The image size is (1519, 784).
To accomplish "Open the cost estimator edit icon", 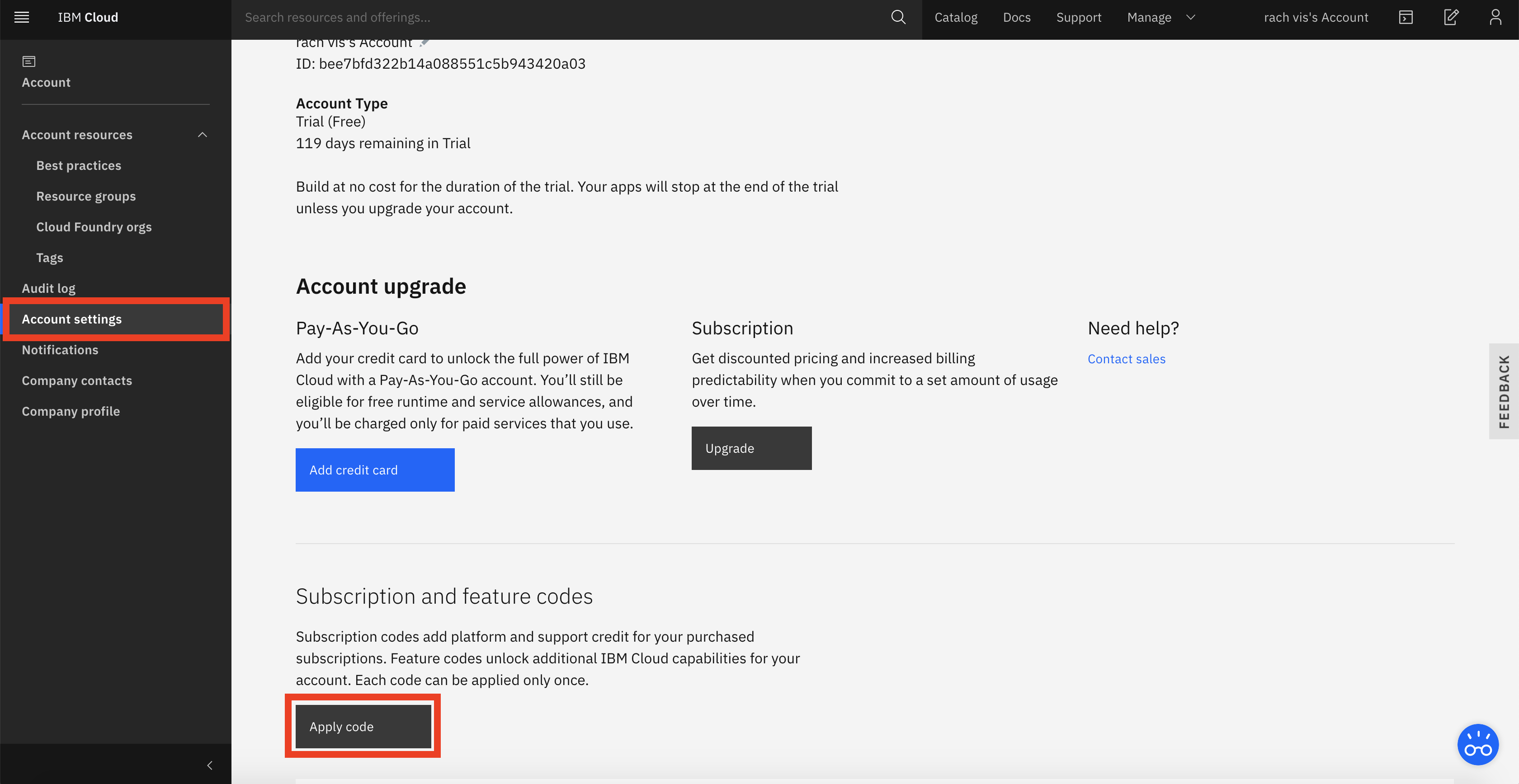I will (x=1451, y=17).
